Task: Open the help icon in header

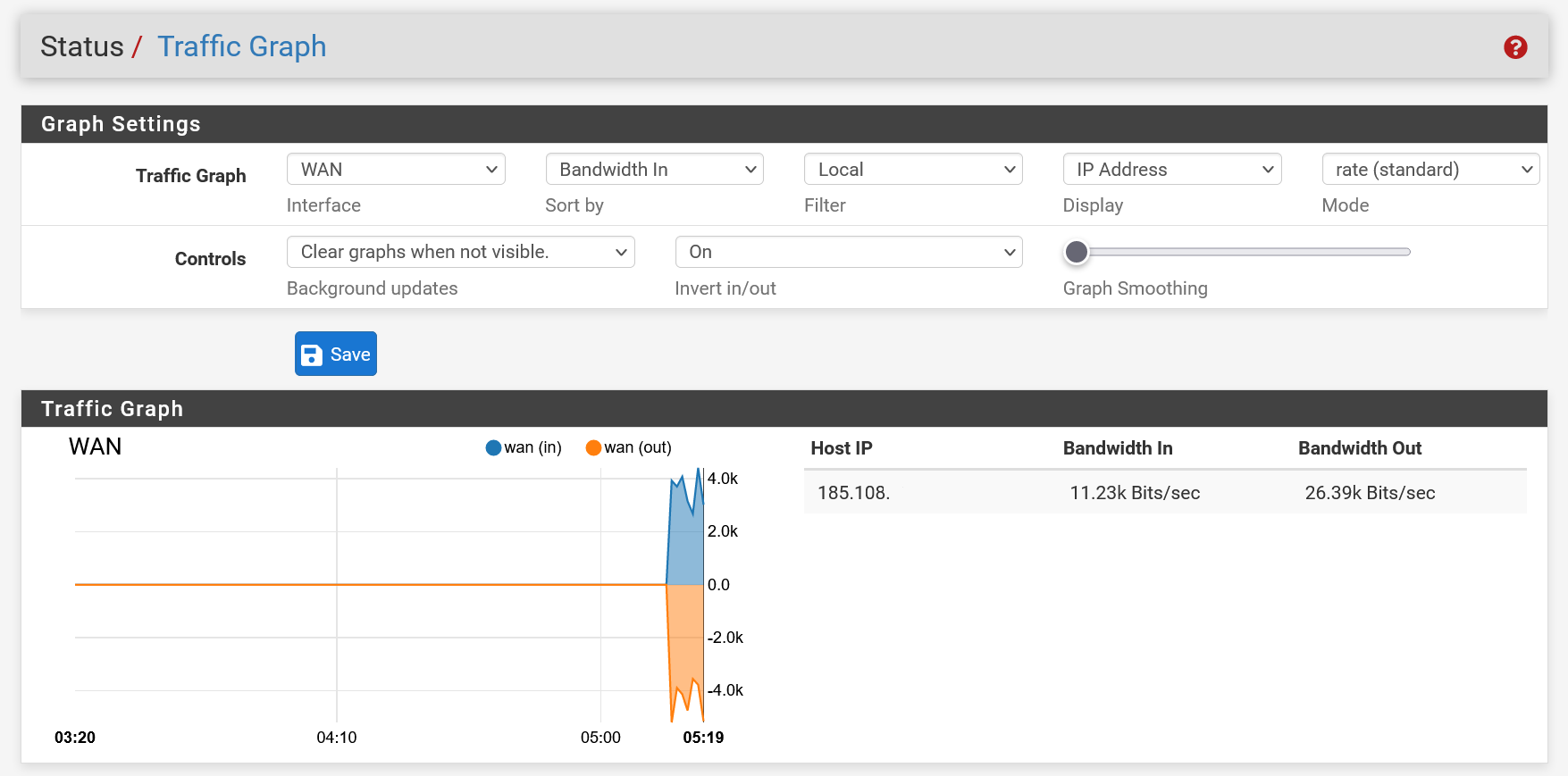Action: pyautogui.click(x=1515, y=47)
